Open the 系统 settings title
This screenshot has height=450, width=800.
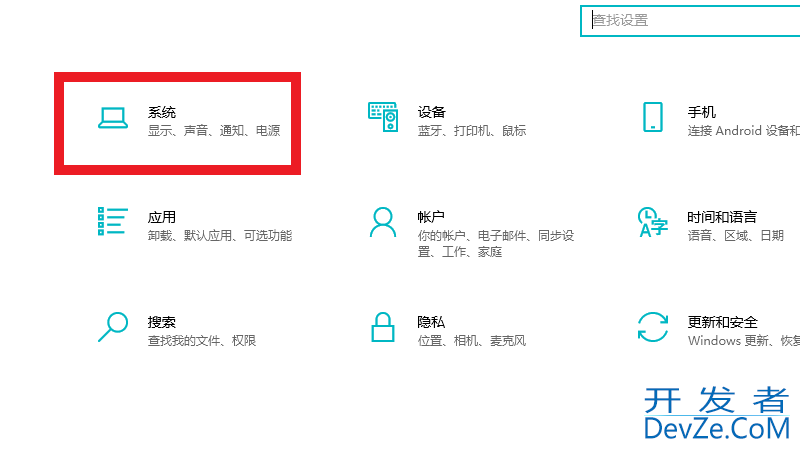point(162,112)
